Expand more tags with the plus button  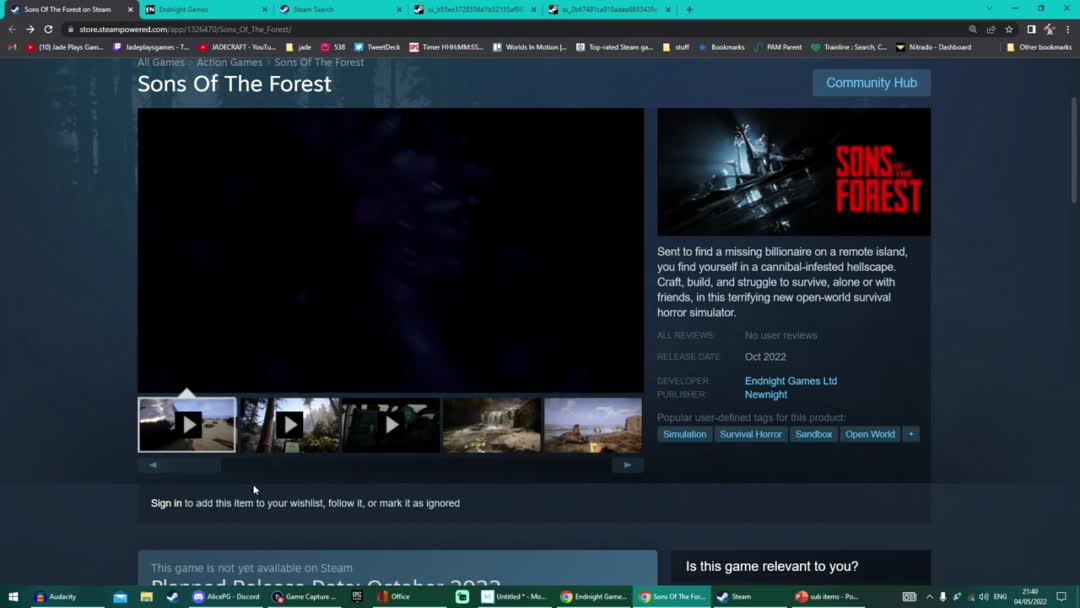coord(910,434)
